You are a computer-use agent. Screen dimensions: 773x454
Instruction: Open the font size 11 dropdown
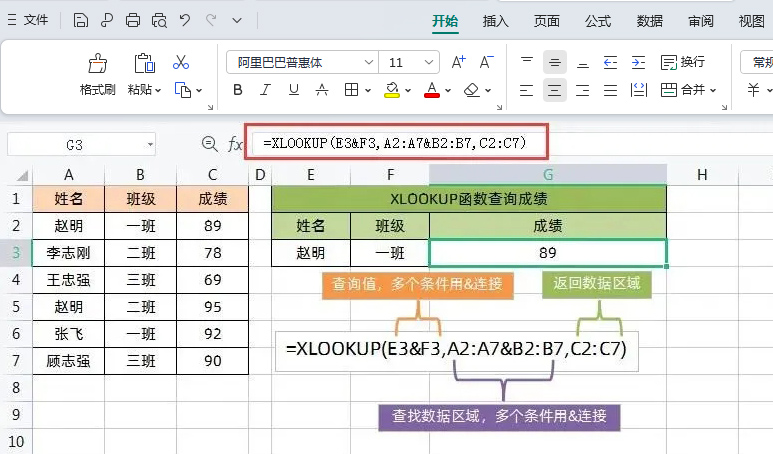[428, 62]
